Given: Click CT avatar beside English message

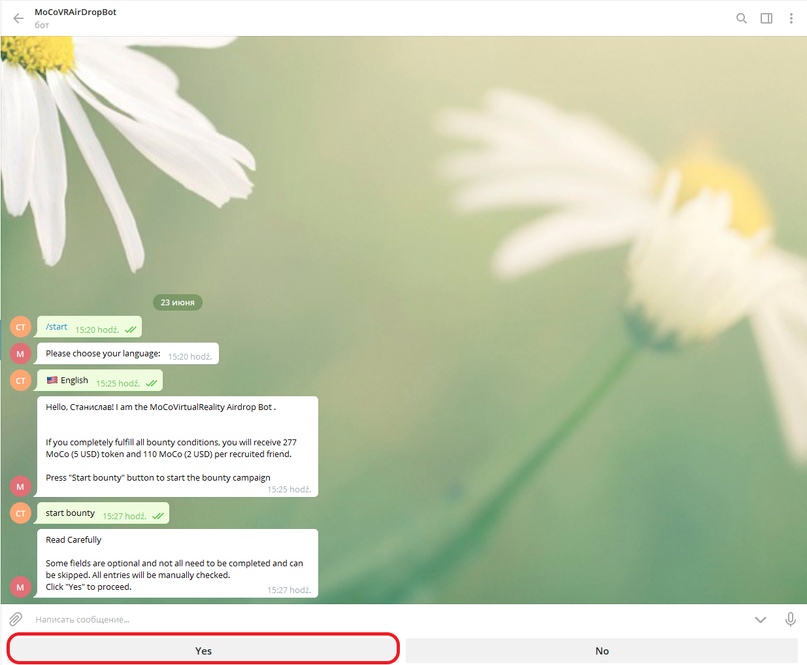Looking at the screenshot, I should [x=20, y=380].
